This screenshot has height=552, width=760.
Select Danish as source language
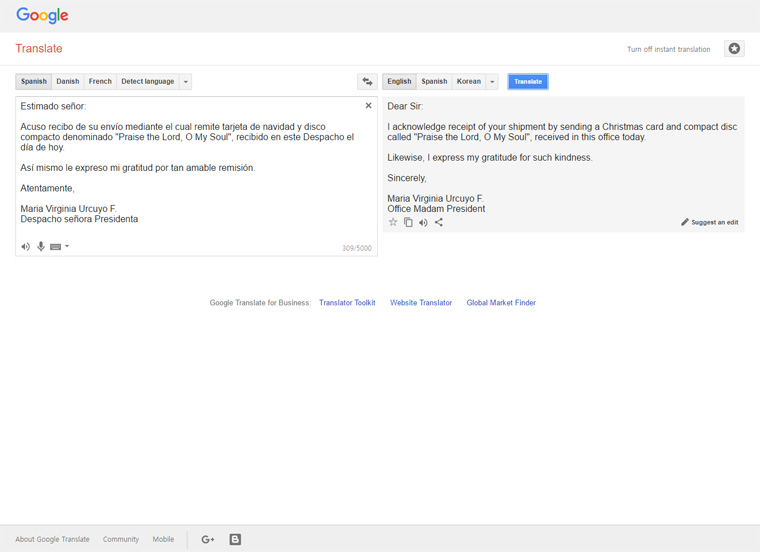(x=68, y=81)
